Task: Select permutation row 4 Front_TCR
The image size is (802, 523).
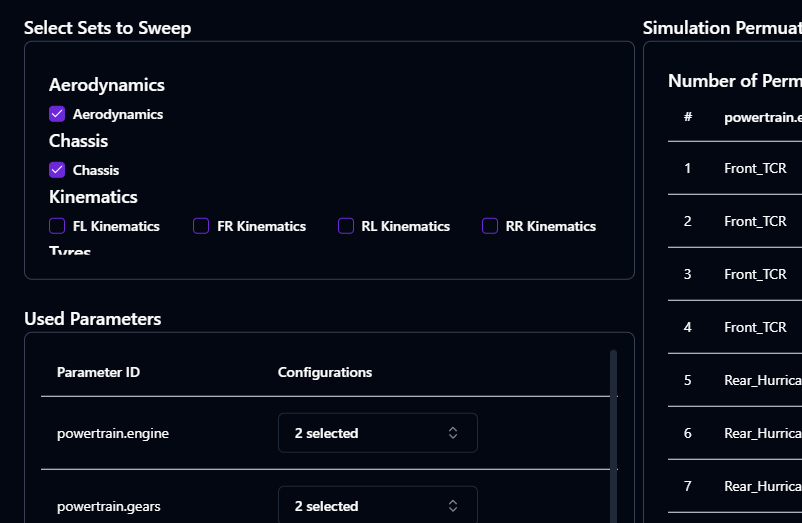Action: coord(735,327)
